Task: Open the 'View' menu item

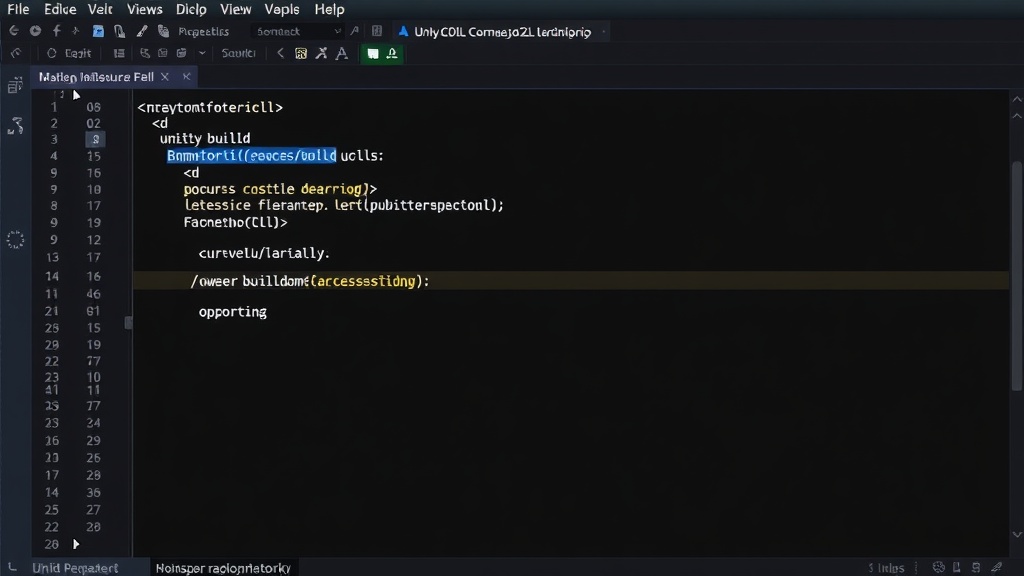Action: click(x=236, y=9)
